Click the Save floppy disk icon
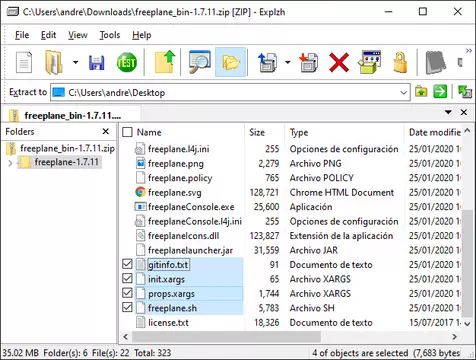The height and width of the screenshot is (360, 476). click(97, 63)
